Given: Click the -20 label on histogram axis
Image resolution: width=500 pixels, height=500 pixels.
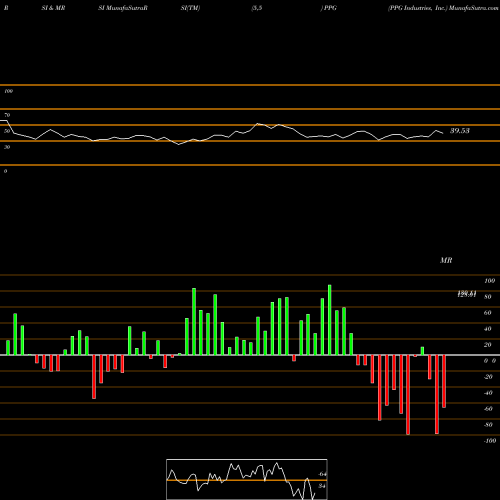Looking at the screenshot, I should coord(488,377).
